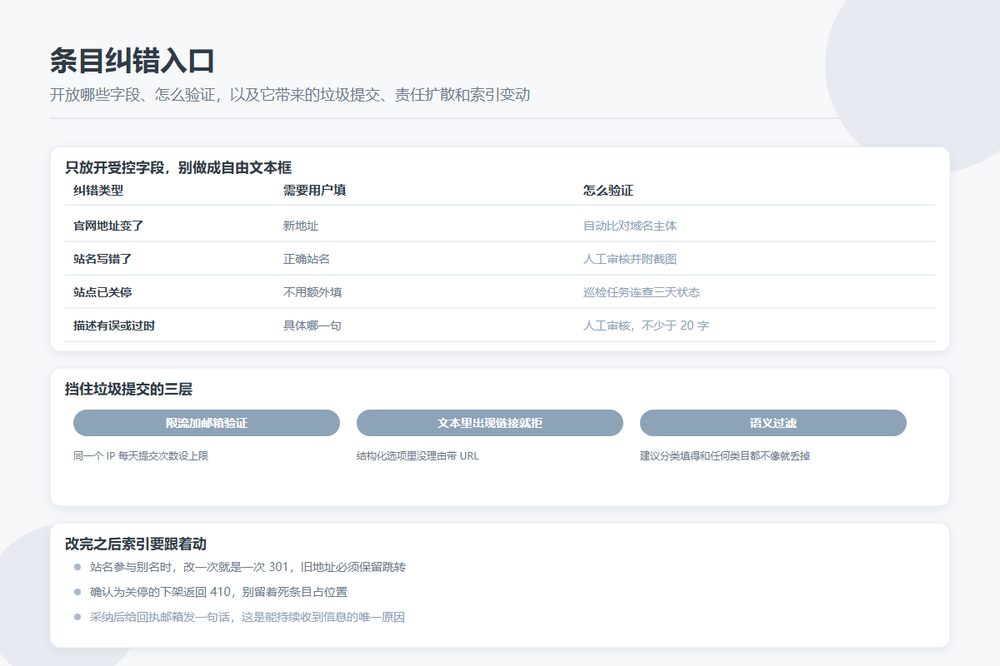
Task: Click the 不用额外填 cell
Action: click(312, 292)
